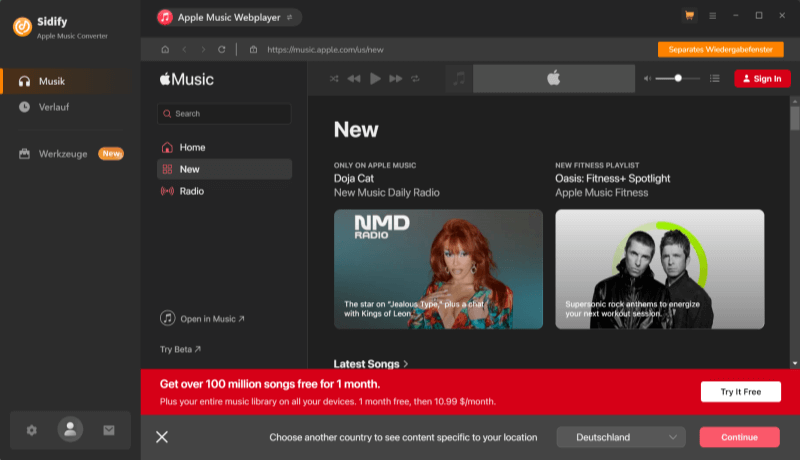Expand the Latest Songs section
Image resolution: width=800 pixels, height=460 pixels.
371,364
